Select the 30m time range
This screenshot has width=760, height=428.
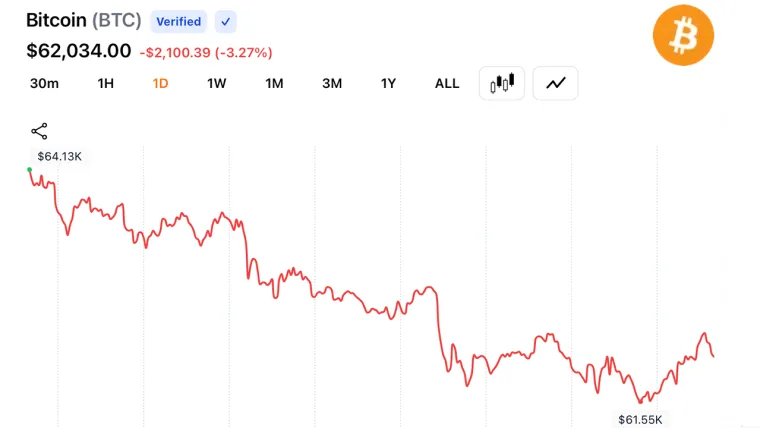tap(44, 83)
